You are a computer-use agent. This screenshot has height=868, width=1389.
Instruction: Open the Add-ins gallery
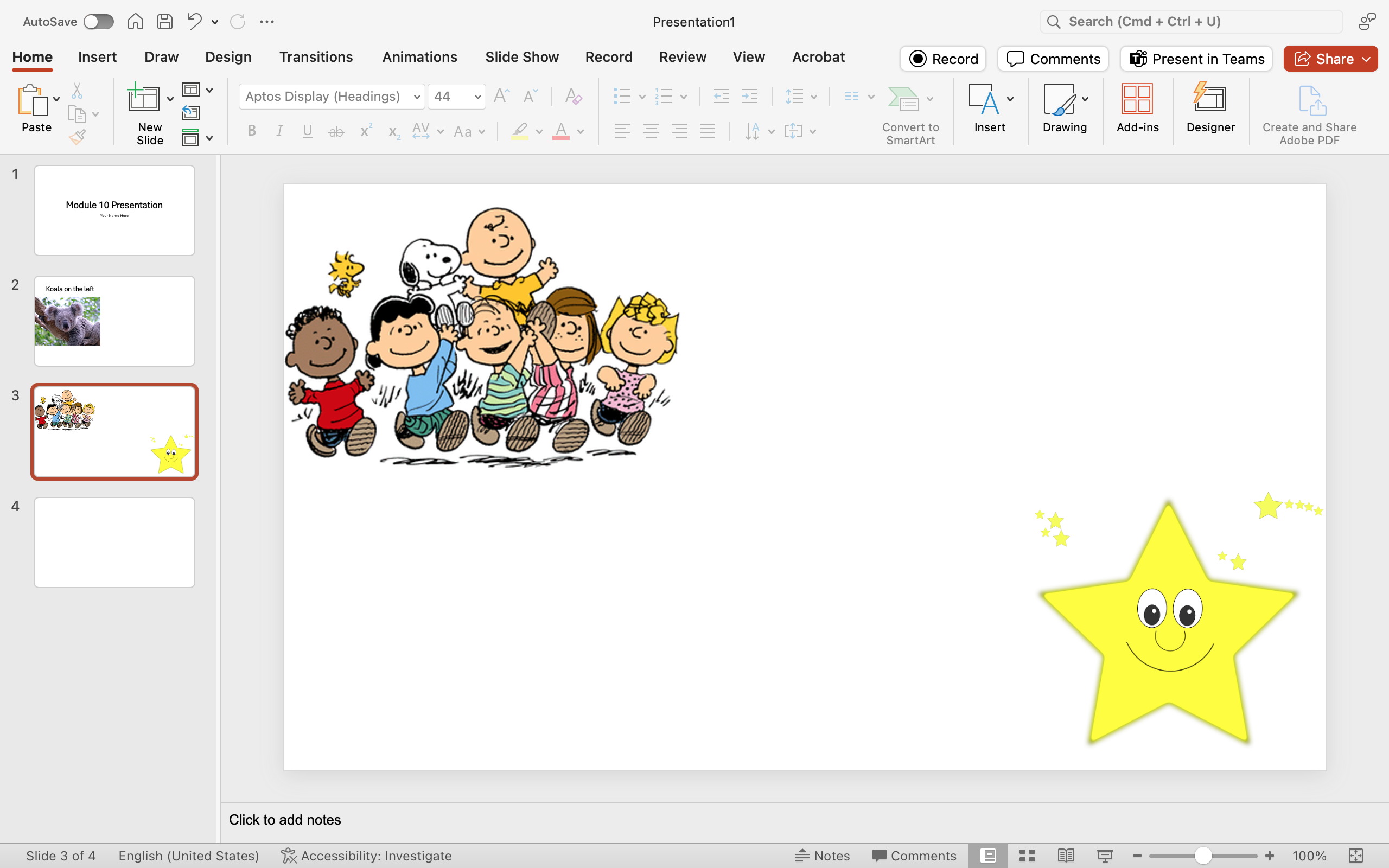click(x=1137, y=109)
